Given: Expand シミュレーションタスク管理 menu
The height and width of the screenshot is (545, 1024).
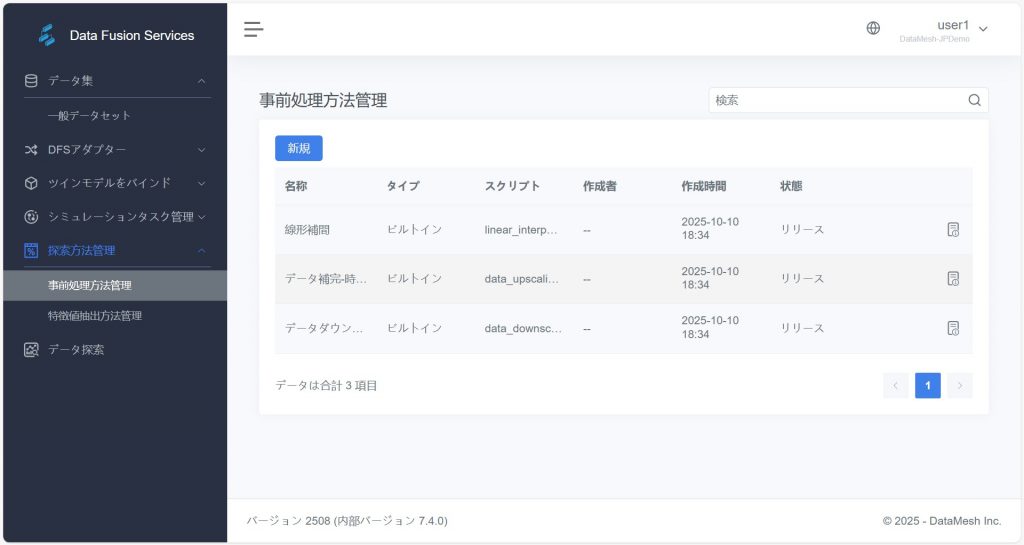Looking at the screenshot, I should click(x=201, y=217).
